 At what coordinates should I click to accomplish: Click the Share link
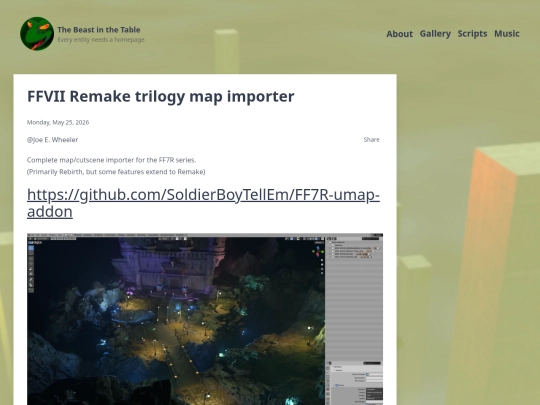click(x=372, y=139)
